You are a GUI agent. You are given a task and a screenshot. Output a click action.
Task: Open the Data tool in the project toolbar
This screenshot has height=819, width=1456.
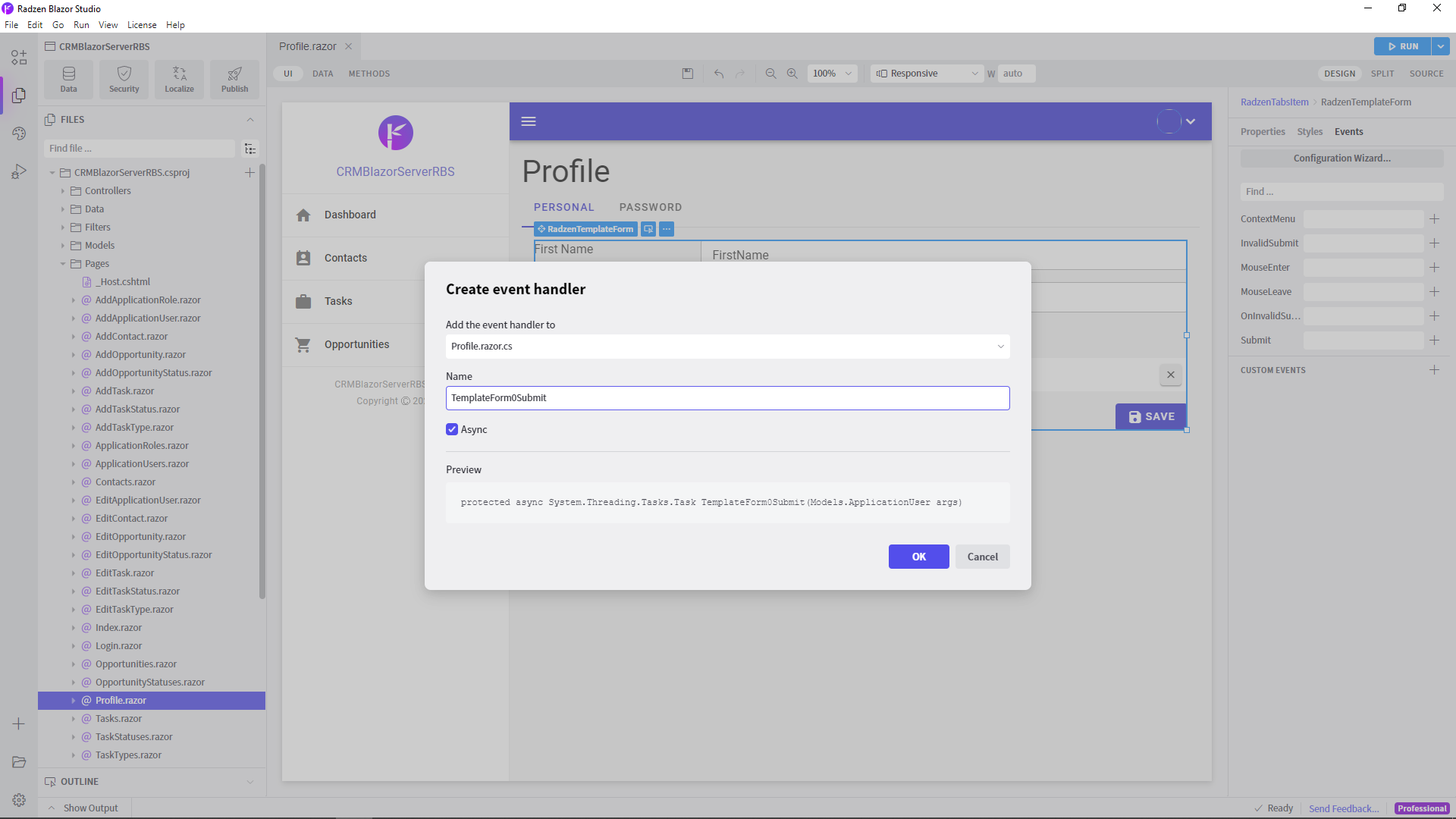coord(69,80)
